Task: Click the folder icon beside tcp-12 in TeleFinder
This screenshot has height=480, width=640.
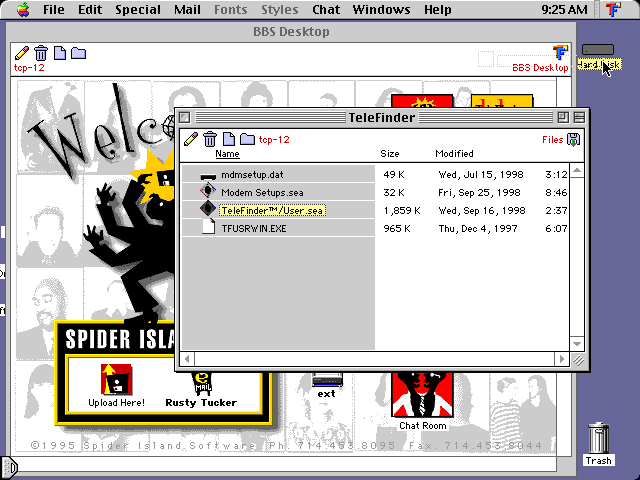Action: pyautogui.click(x=247, y=139)
